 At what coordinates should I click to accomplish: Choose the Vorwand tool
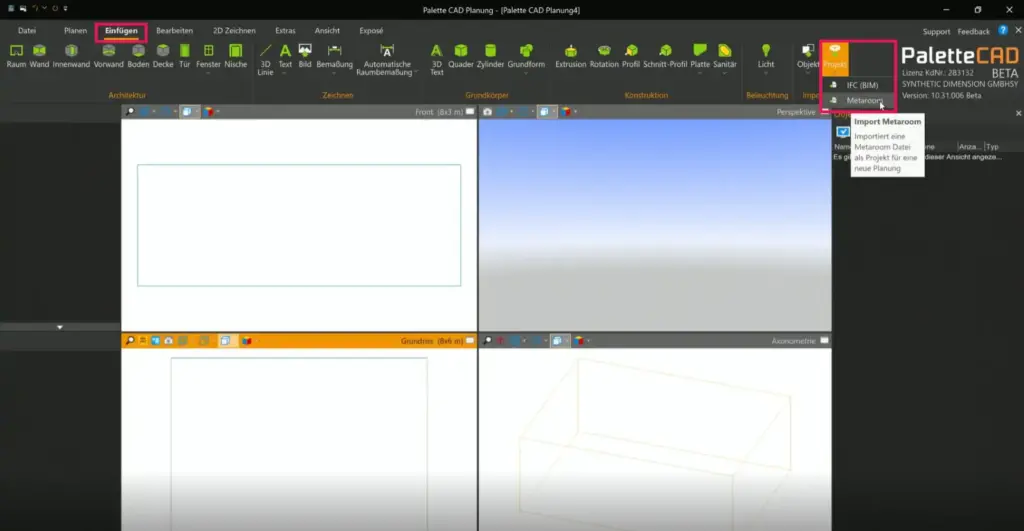click(x=108, y=56)
